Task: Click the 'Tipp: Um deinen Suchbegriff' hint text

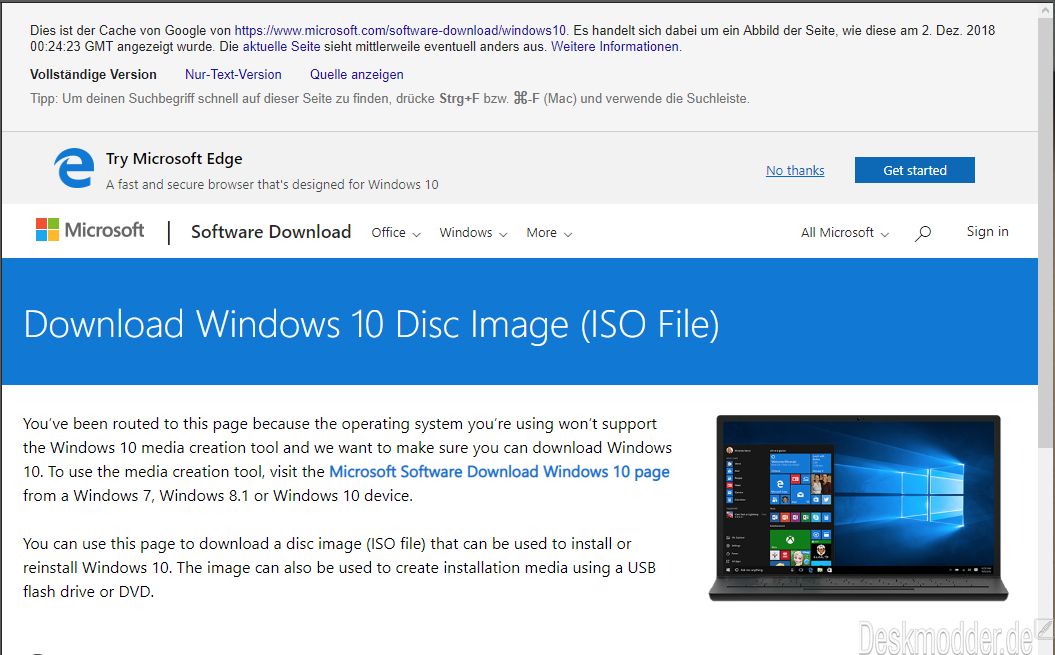Action: point(390,98)
